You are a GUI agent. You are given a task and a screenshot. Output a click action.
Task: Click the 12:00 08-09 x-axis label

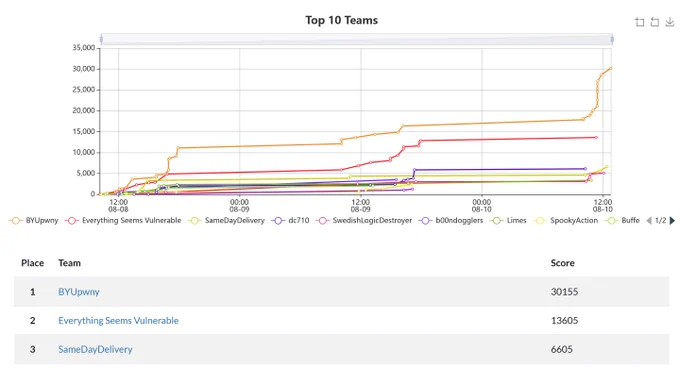(x=360, y=206)
